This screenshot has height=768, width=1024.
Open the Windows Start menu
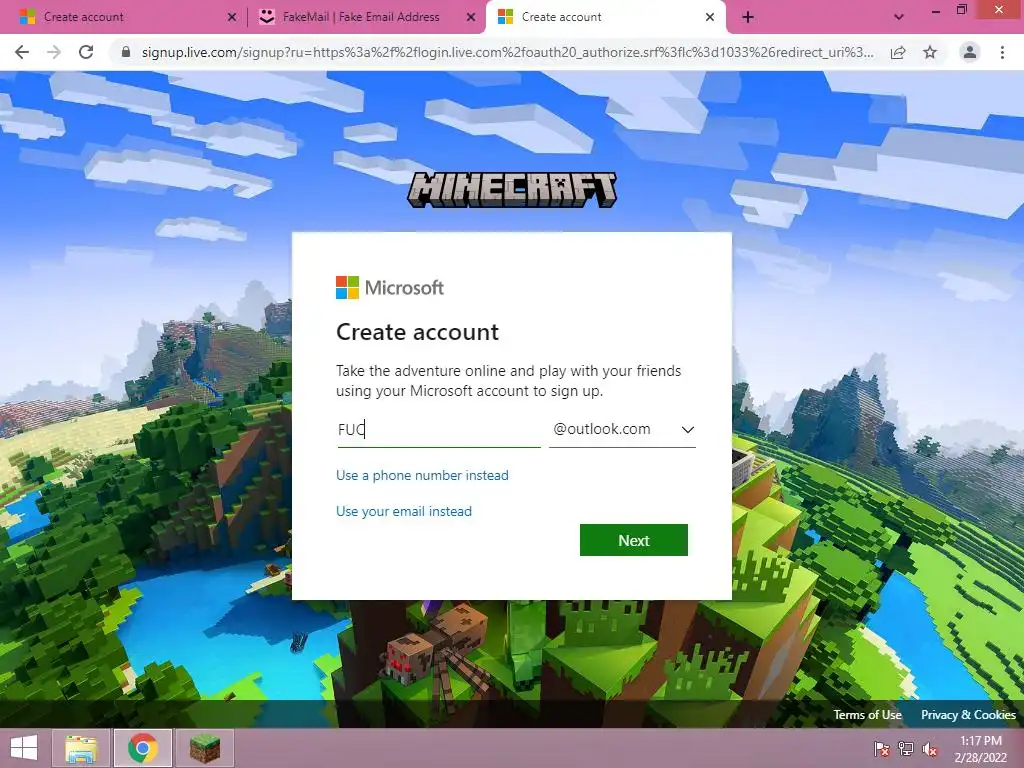(x=24, y=748)
